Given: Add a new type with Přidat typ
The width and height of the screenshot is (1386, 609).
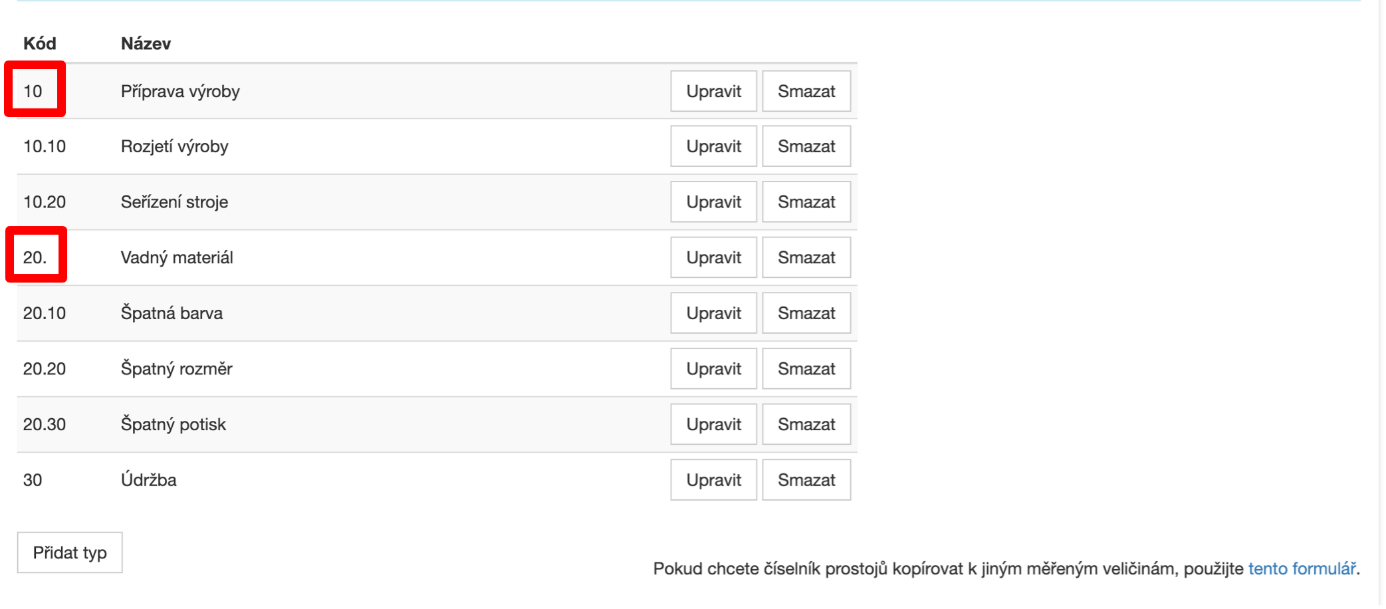Looking at the screenshot, I should click(x=70, y=553).
